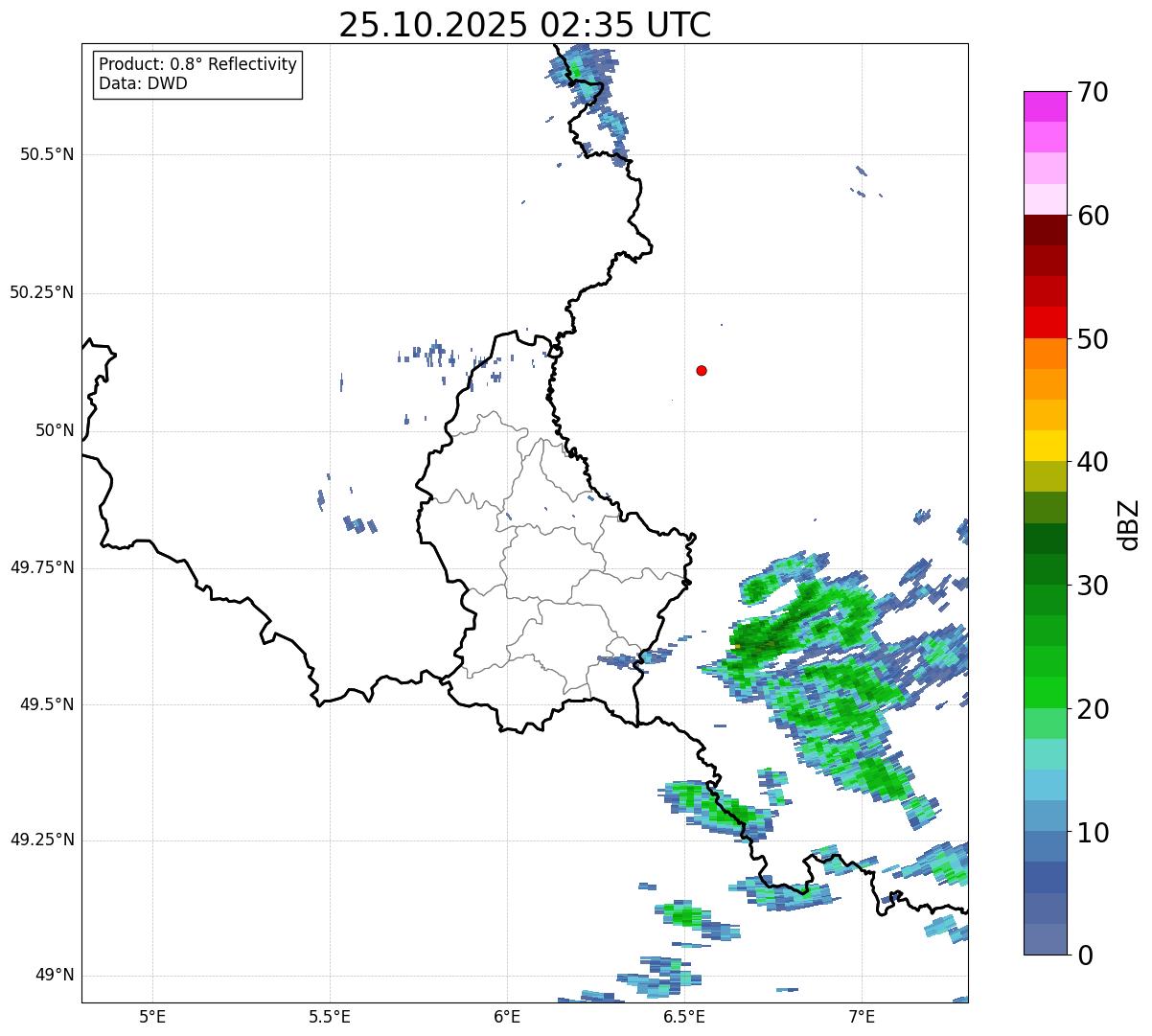The width and height of the screenshot is (1152, 1036).
Task: Click the orange segment below 50
Action: [1045, 353]
